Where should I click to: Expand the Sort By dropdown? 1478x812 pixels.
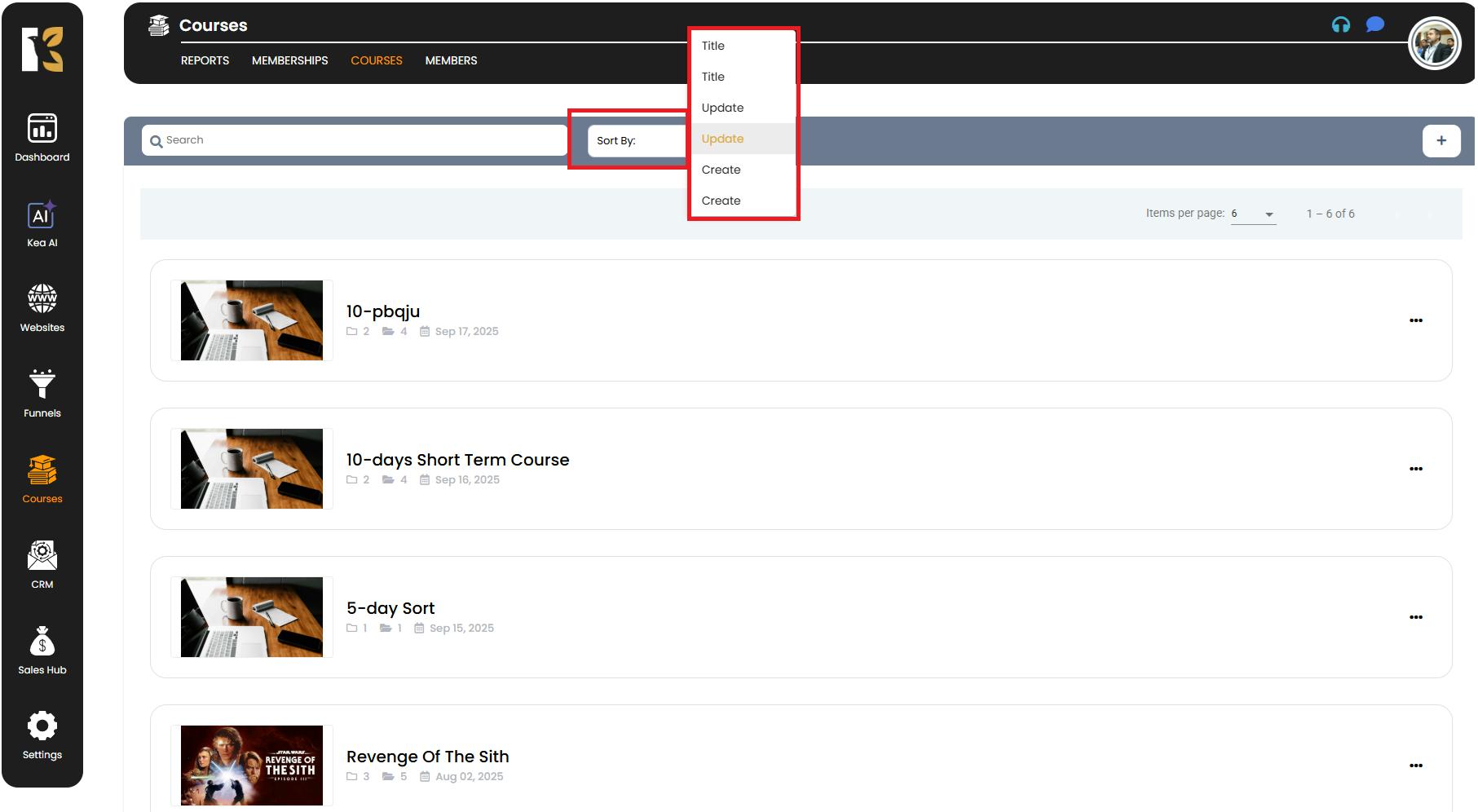point(636,141)
